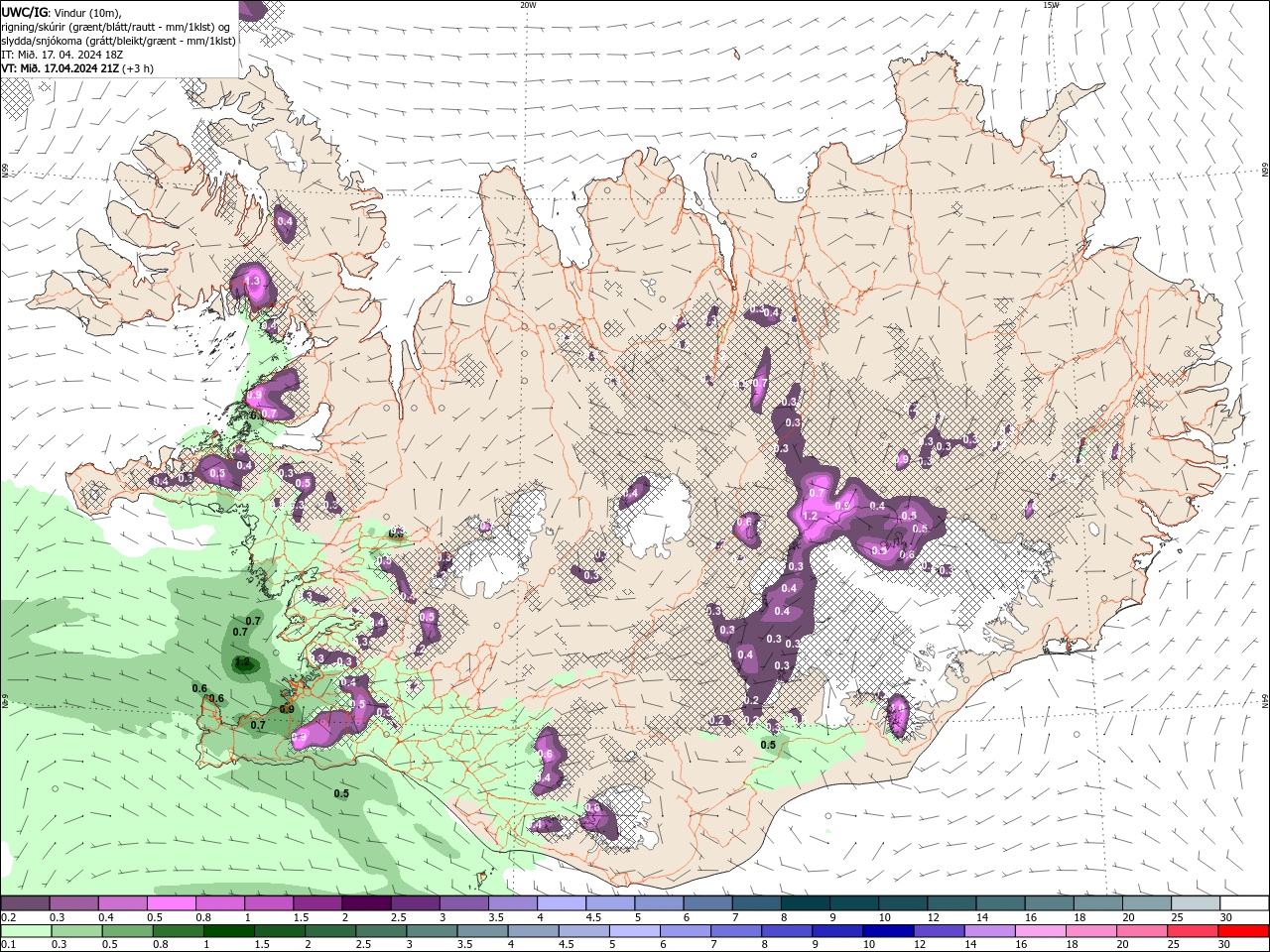Click the medium green 0.5 mm rain swatch
The image size is (1270, 952).
(127, 931)
